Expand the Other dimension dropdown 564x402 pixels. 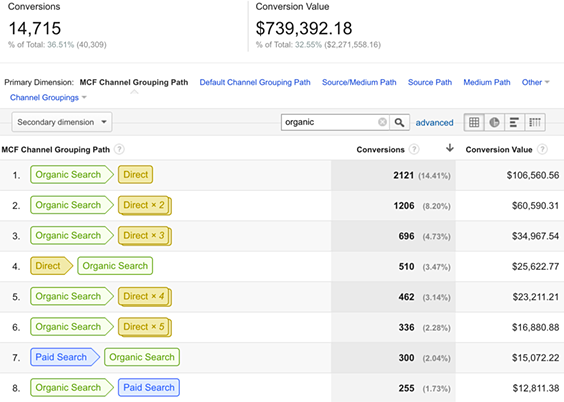[536, 82]
